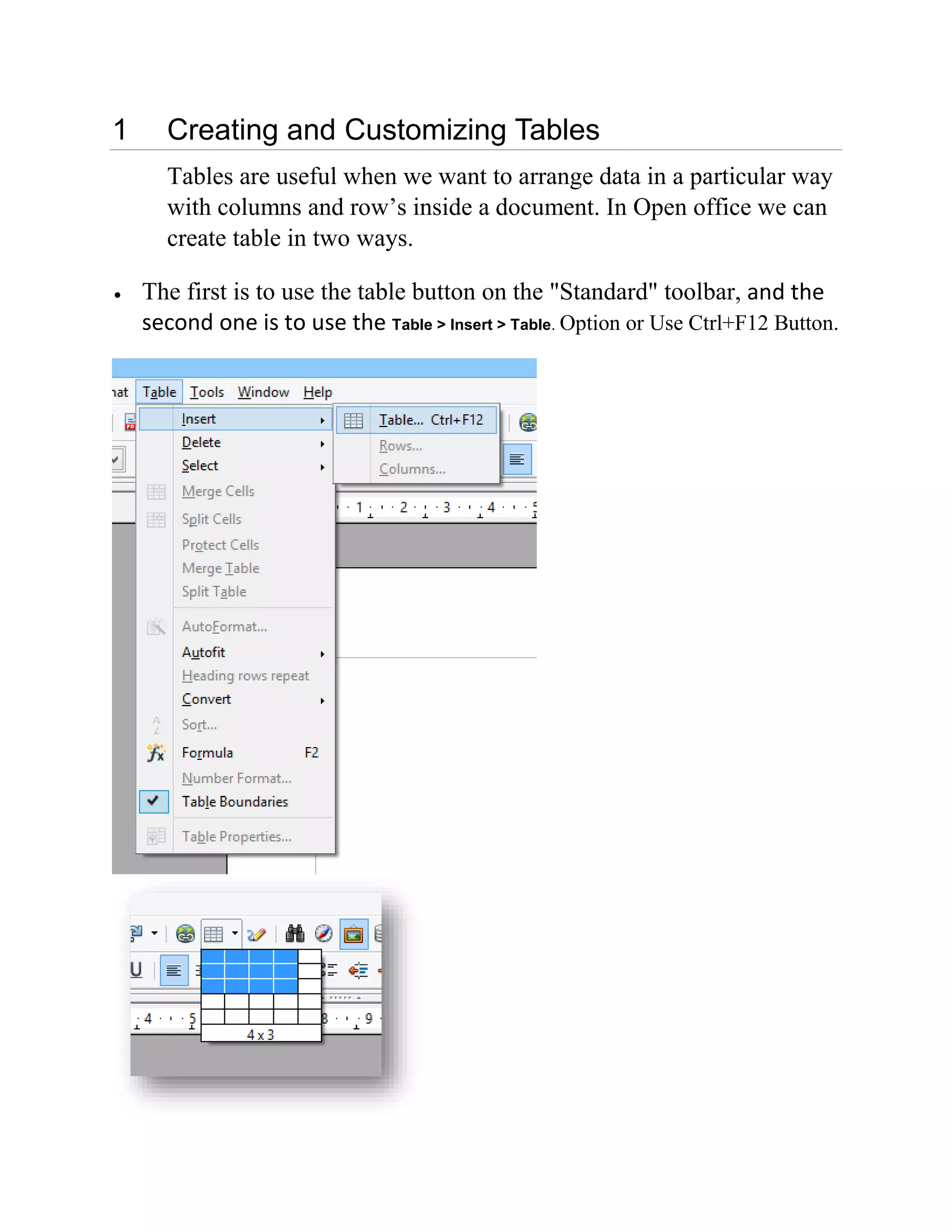
Task: Click the Formula fx icon
Action: tap(156, 753)
